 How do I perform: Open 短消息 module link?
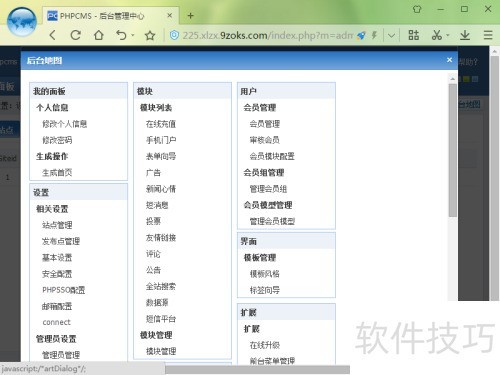(157, 205)
